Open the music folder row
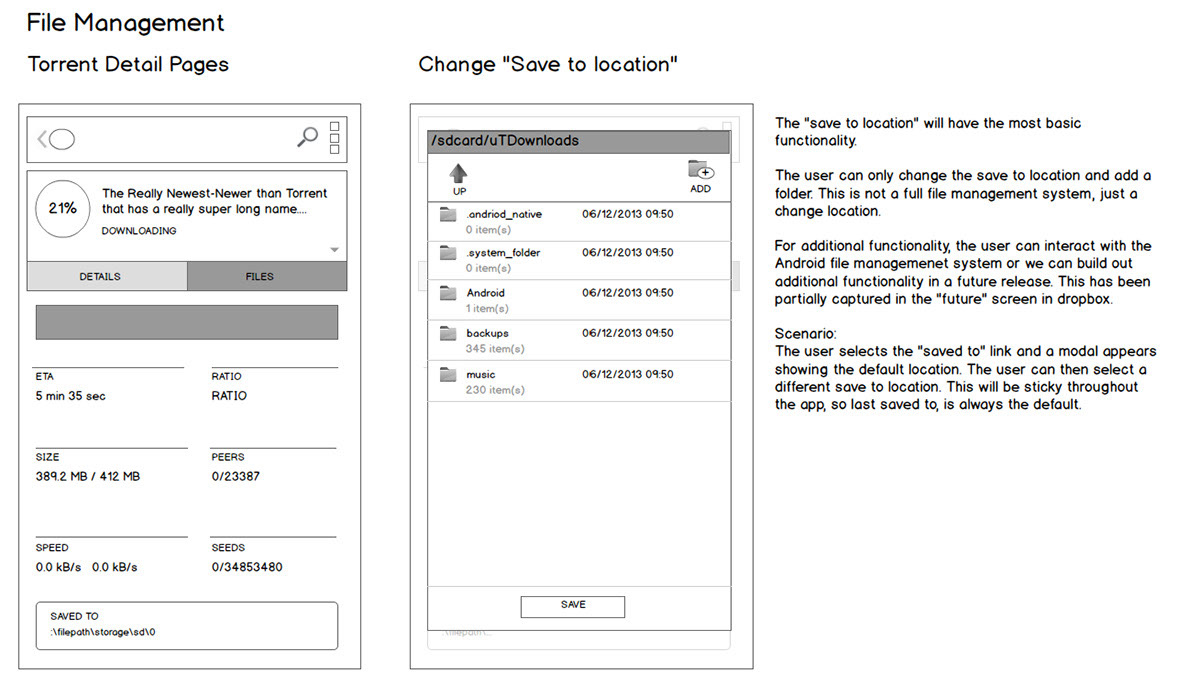The height and width of the screenshot is (695, 1200). click(579, 381)
